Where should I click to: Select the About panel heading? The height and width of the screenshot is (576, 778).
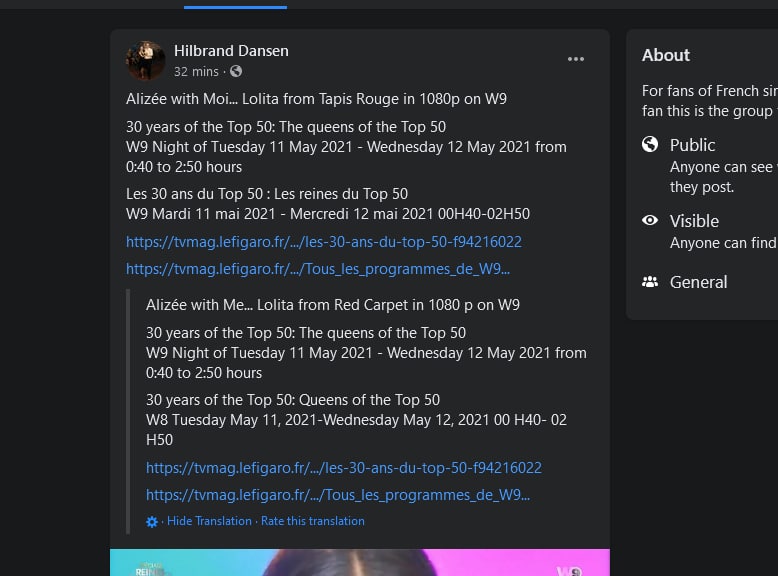(665, 55)
